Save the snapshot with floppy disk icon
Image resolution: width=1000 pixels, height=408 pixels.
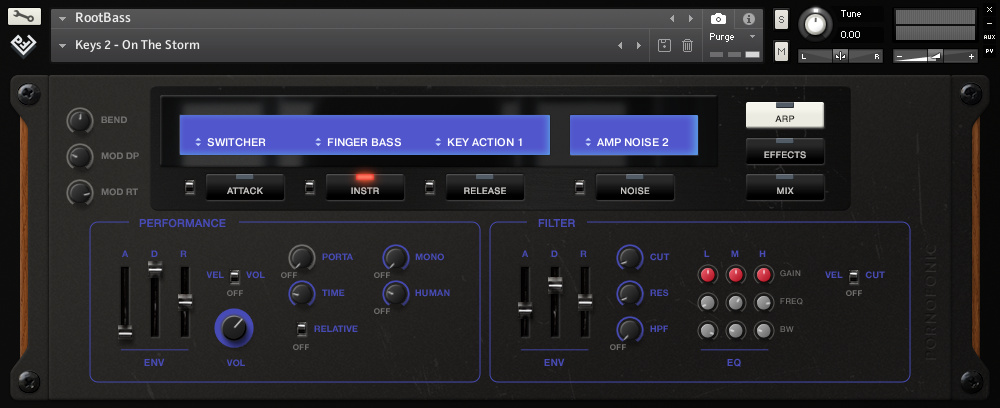coord(664,45)
